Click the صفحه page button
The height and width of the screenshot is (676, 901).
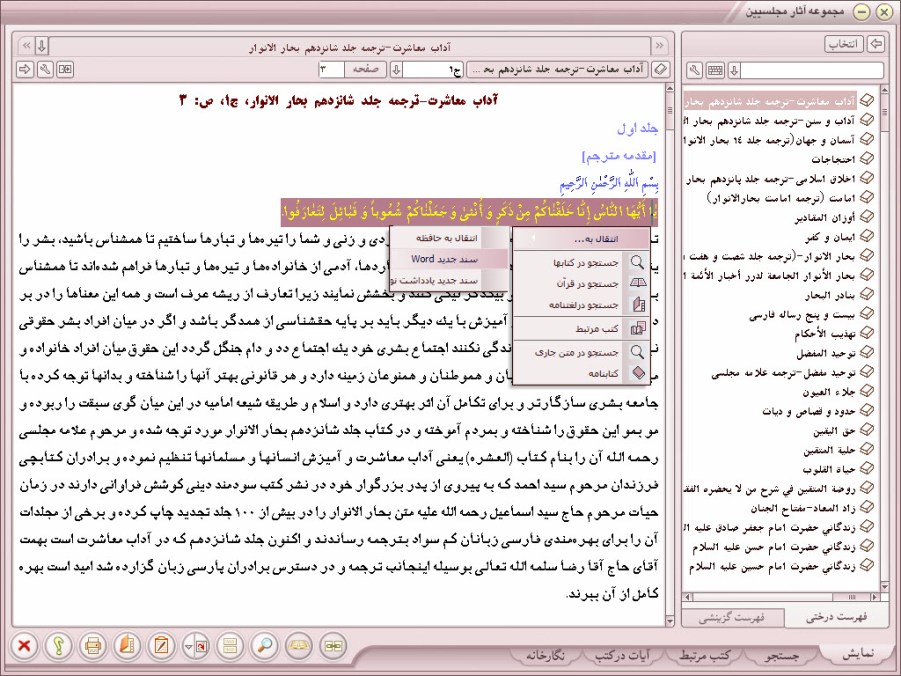[x=365, y=69]
